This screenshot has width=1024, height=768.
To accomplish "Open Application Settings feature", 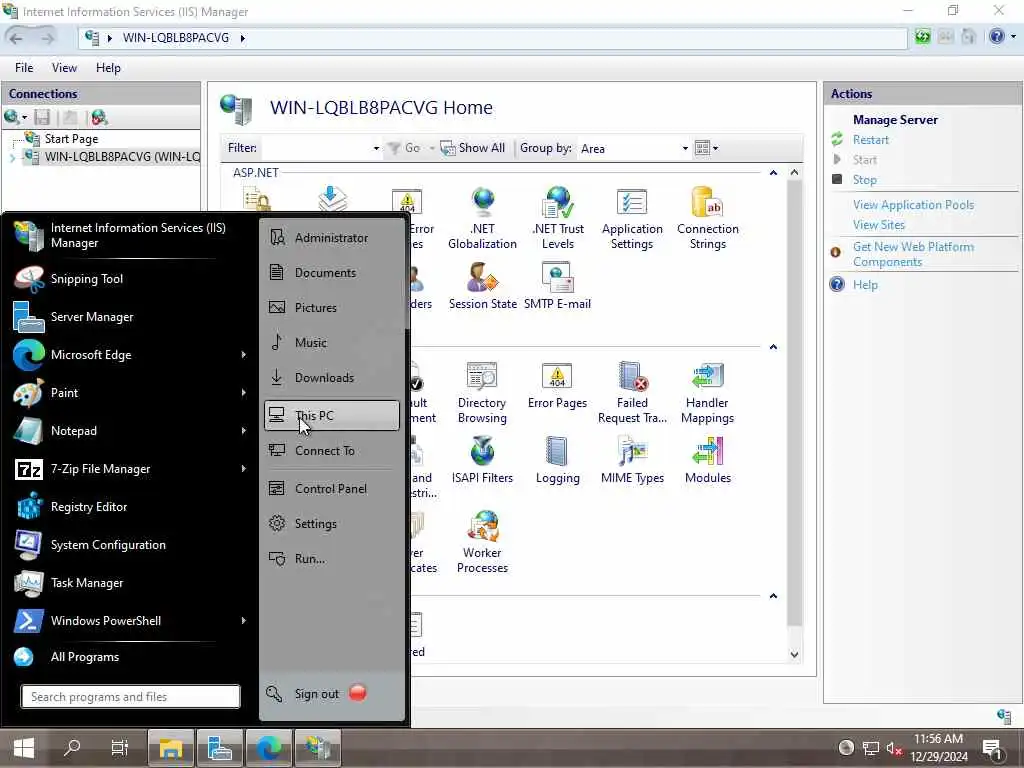I will [x=632, y=218].
